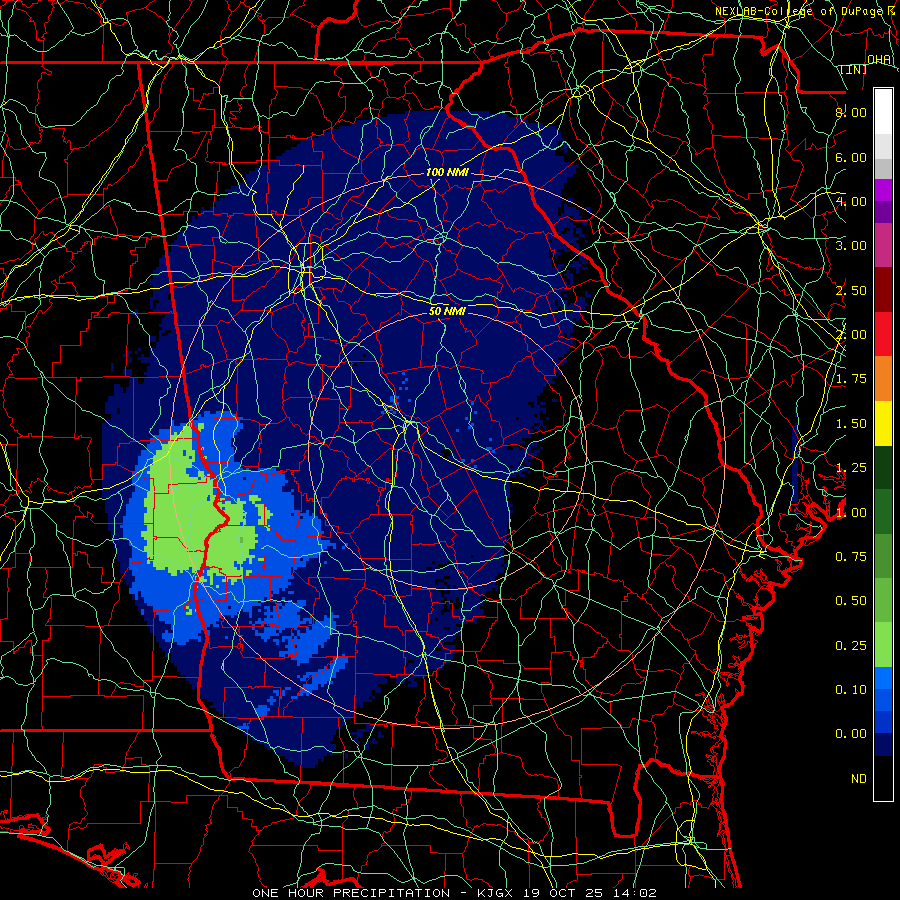900x900 pixels.
Task: Click the black ND legend swatch
Action: coord(883,778)
